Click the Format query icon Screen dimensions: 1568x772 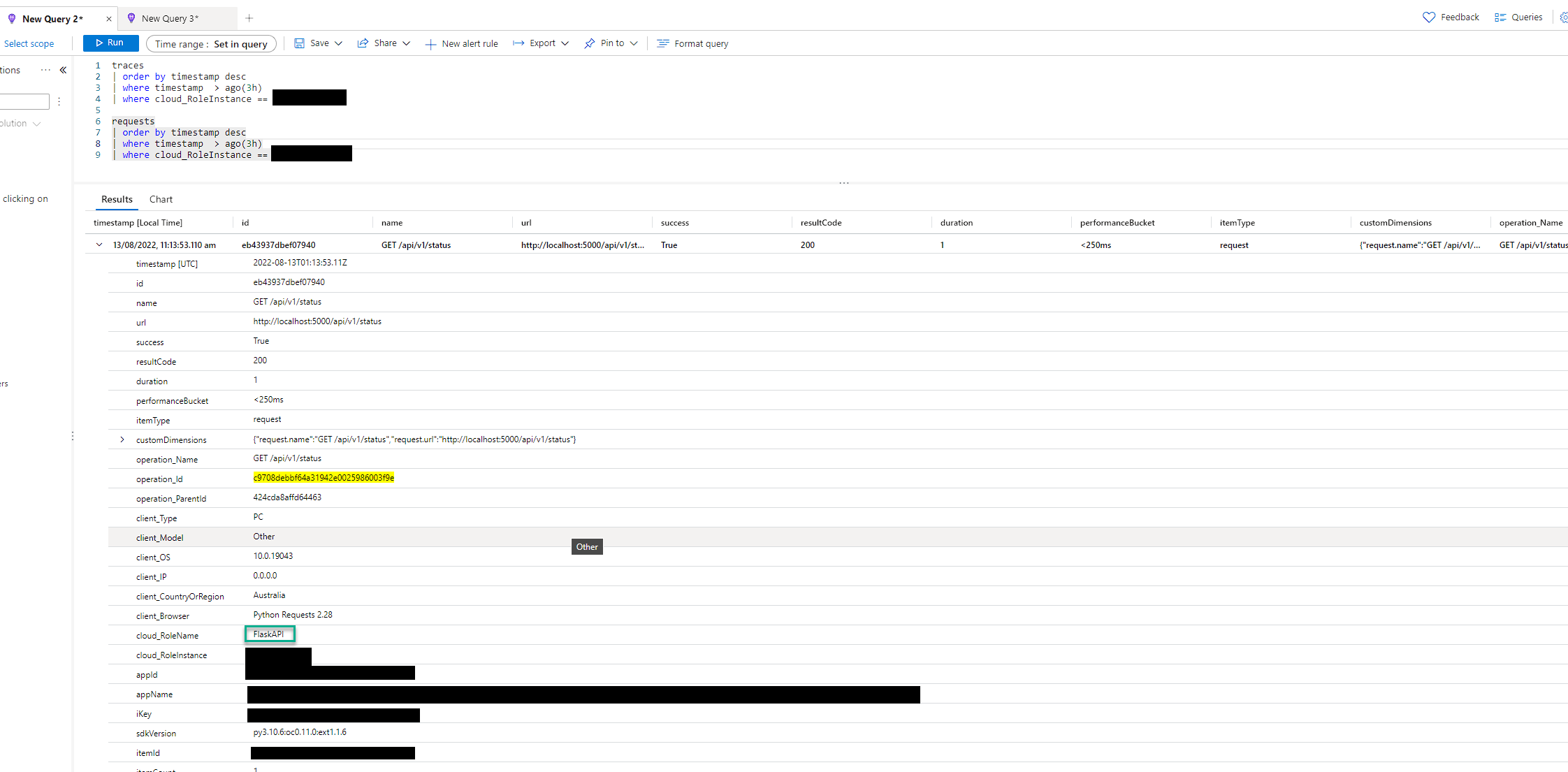click(663, 43)
